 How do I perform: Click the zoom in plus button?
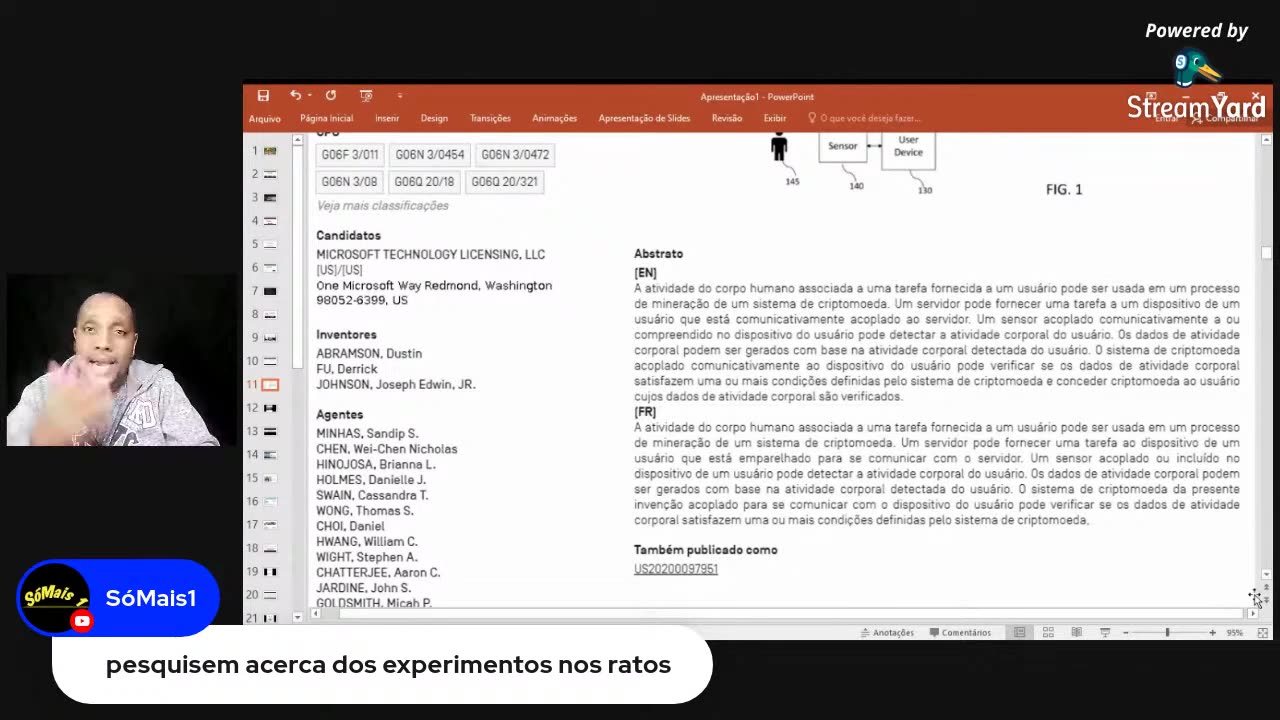[1212, 633]
